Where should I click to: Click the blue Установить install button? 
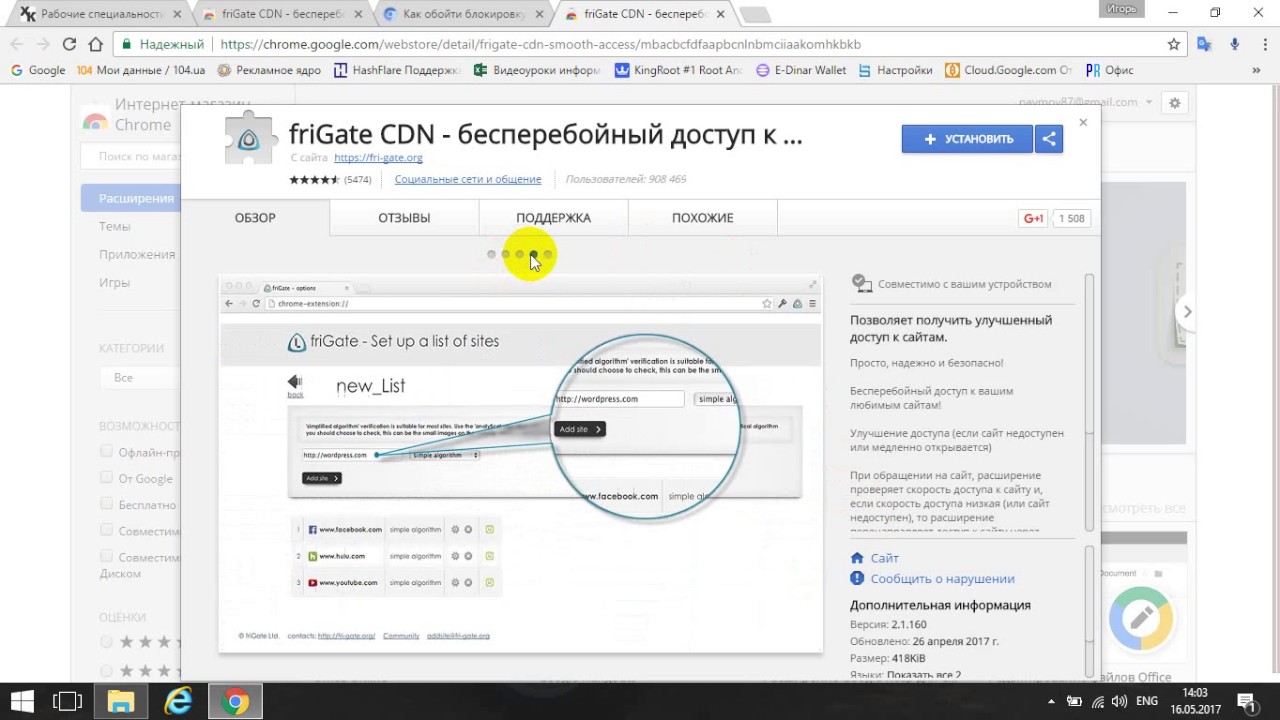tap(967, 139)
